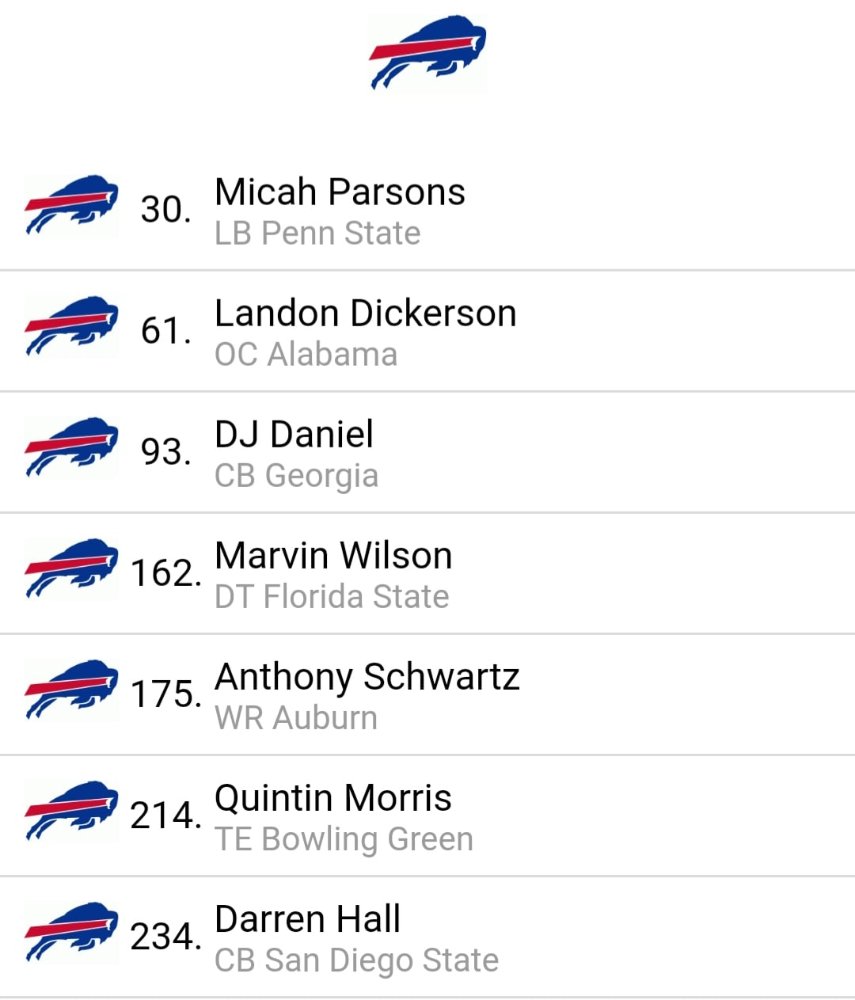The height and width of the screenshot is (1000, 855).
Task: Click the OC Alabama subtitle
Action: 306,355
